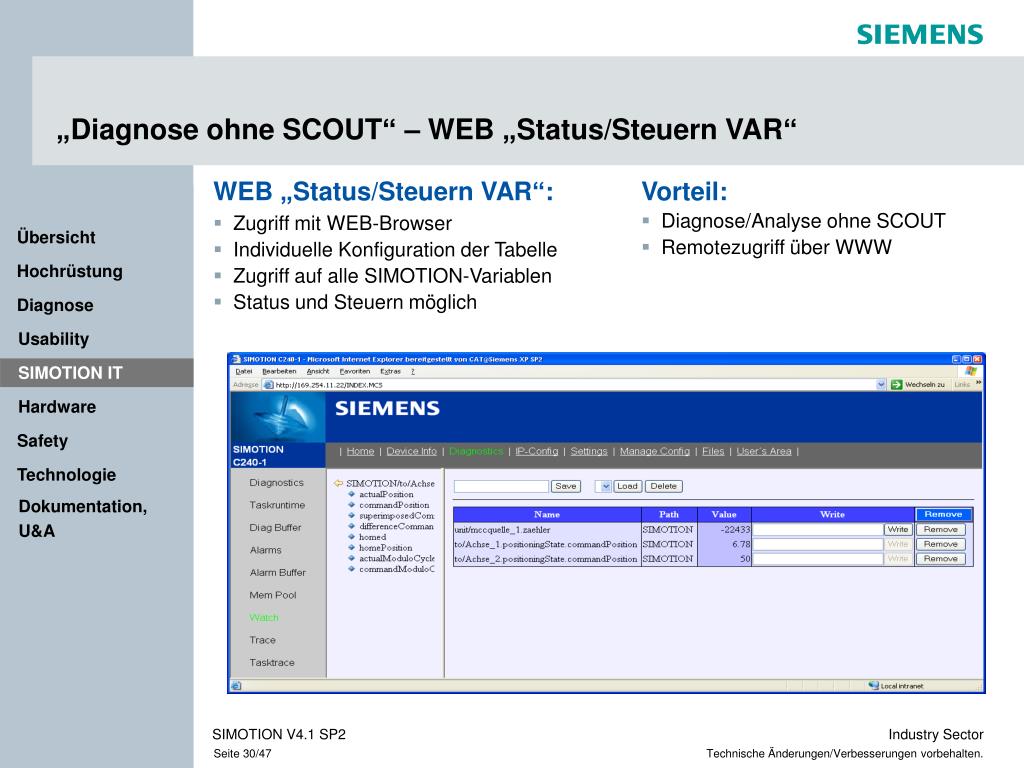The height and width of the screenshot is (768, 1024).
Task: Click the SIMOTION IT slide navigation entry
Action: 97,373
